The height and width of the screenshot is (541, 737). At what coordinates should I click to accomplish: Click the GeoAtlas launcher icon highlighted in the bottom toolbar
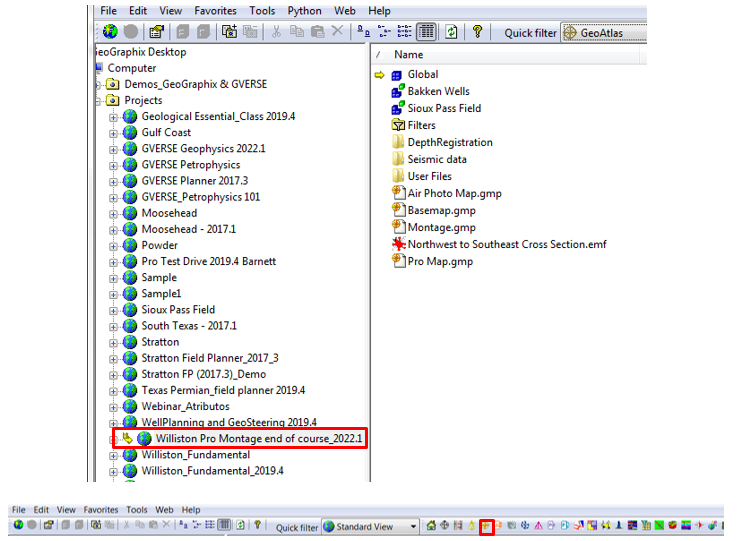click(486, 525)
